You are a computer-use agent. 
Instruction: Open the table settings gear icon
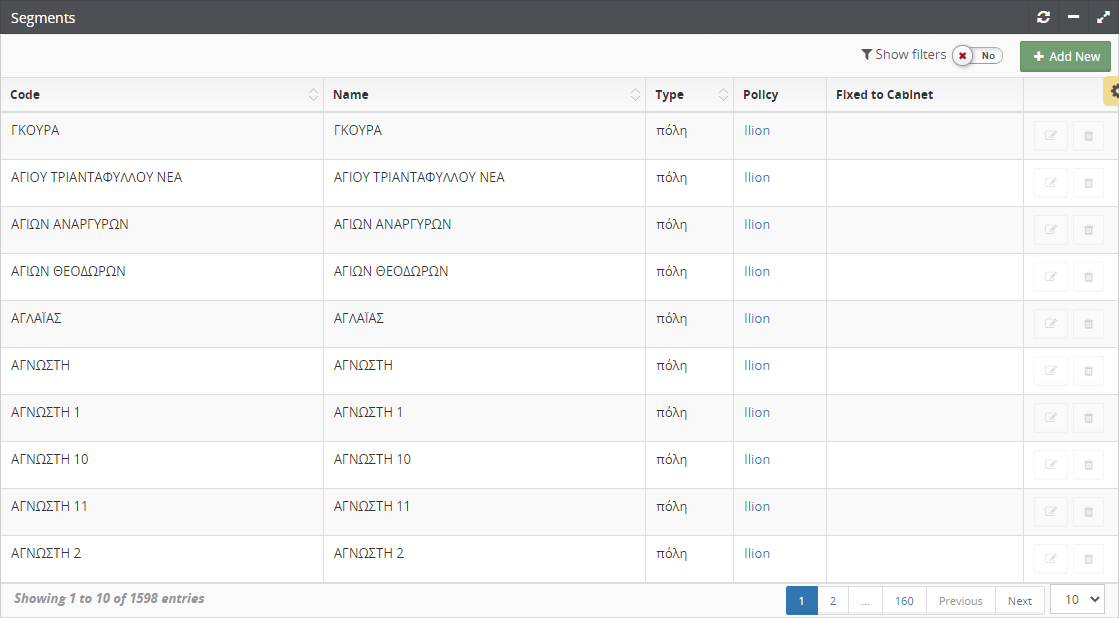[x=1113, y=91]
